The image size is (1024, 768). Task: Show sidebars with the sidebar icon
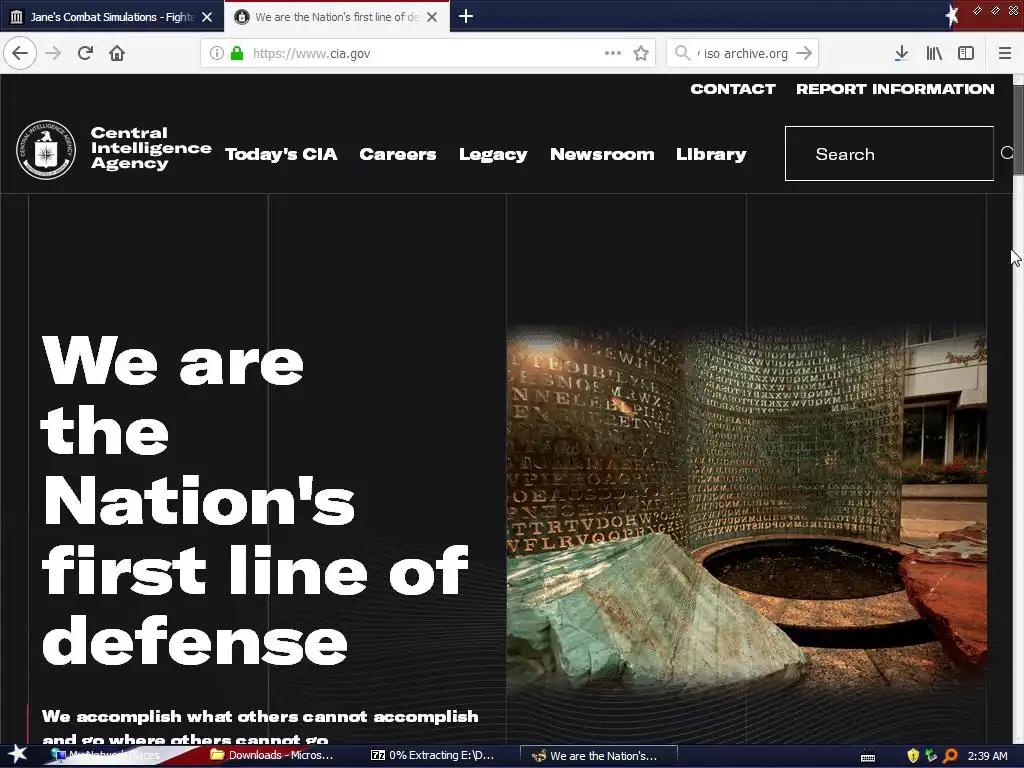[966, 53]
